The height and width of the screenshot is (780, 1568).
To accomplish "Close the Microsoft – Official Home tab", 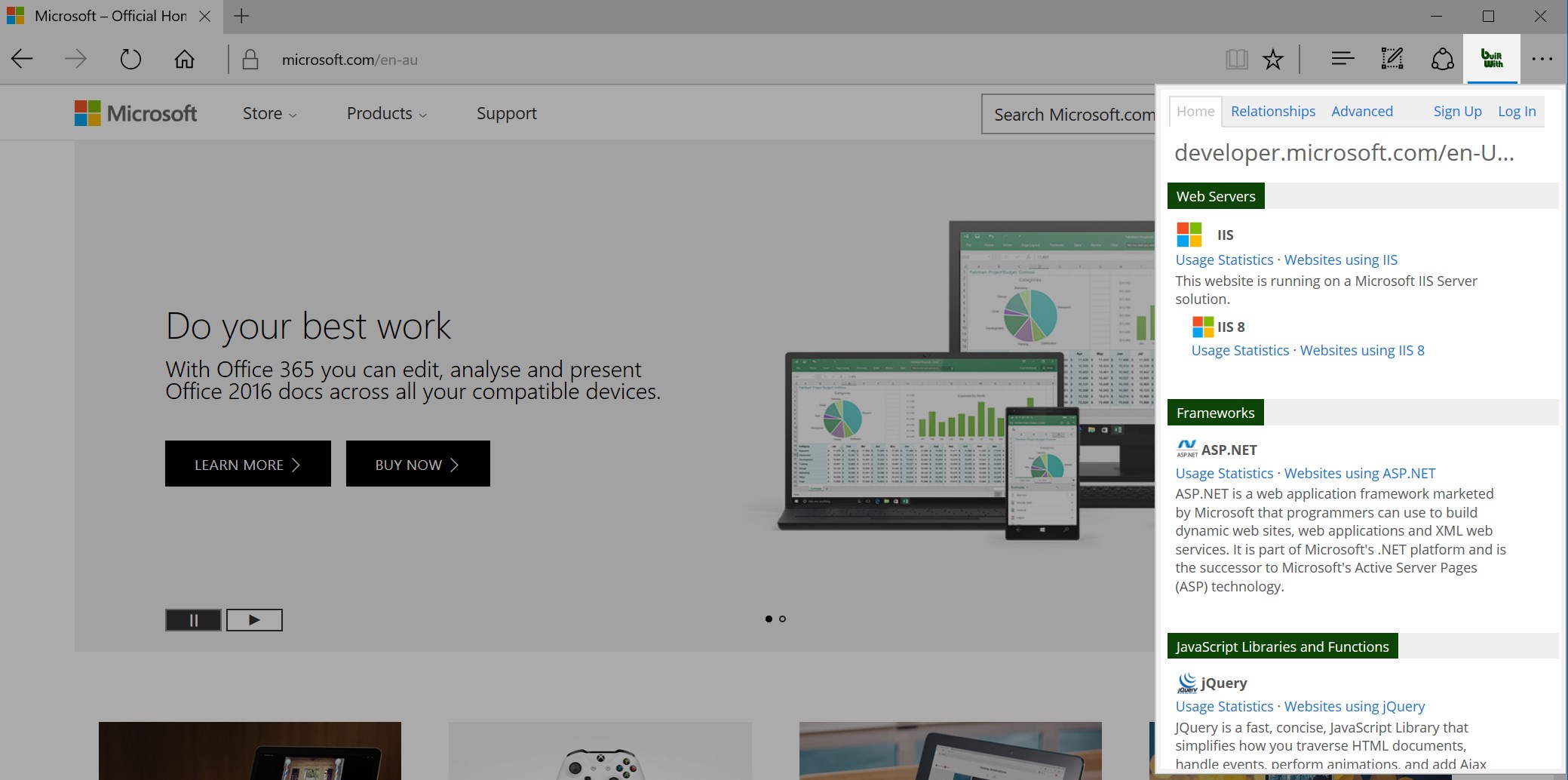I will click(204, 16).
